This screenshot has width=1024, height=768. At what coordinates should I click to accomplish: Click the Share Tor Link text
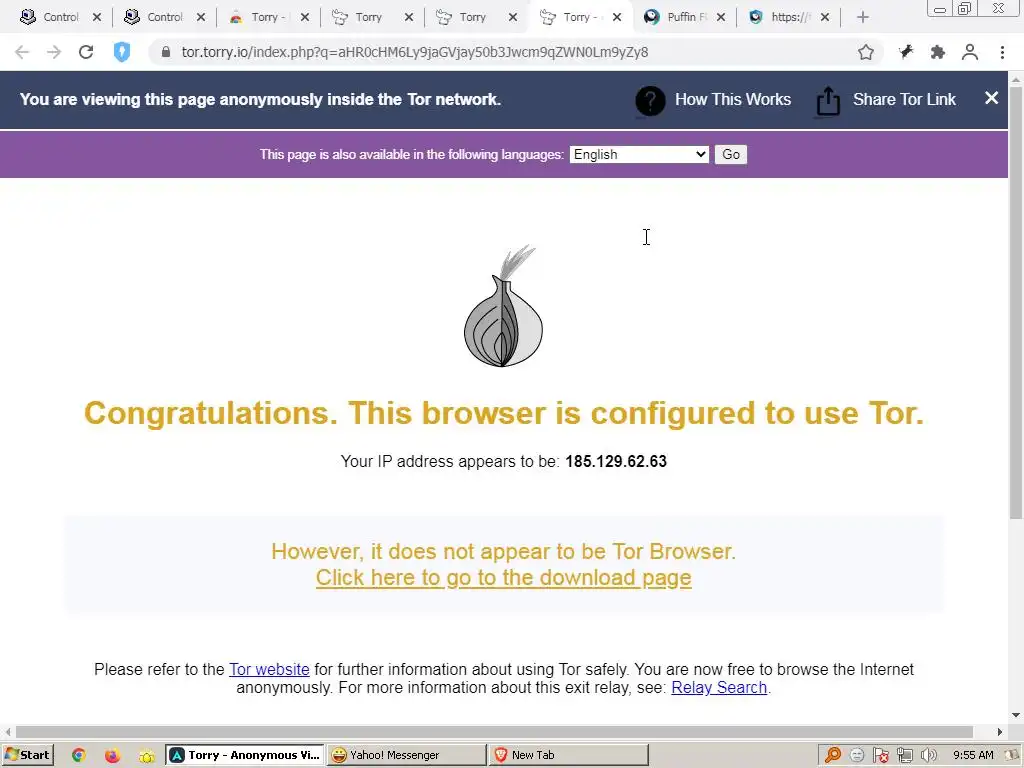904,99
